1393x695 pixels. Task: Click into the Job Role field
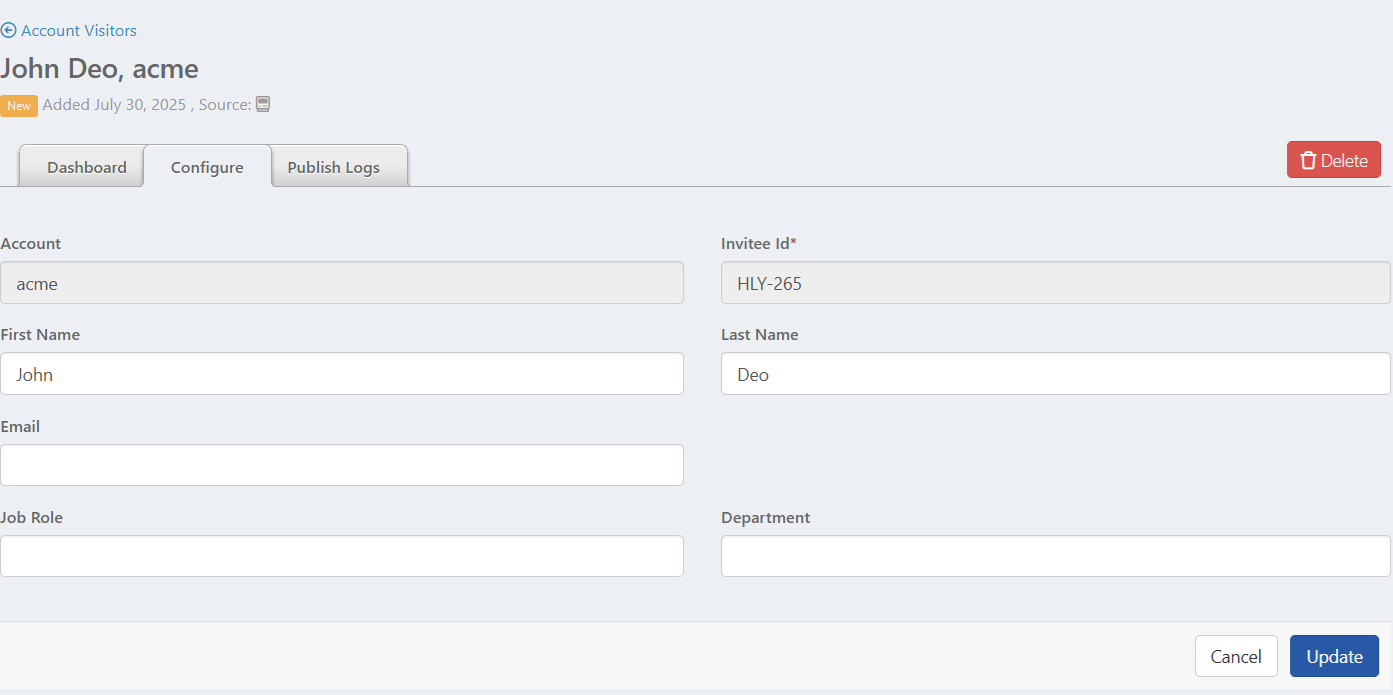[342, 556]
